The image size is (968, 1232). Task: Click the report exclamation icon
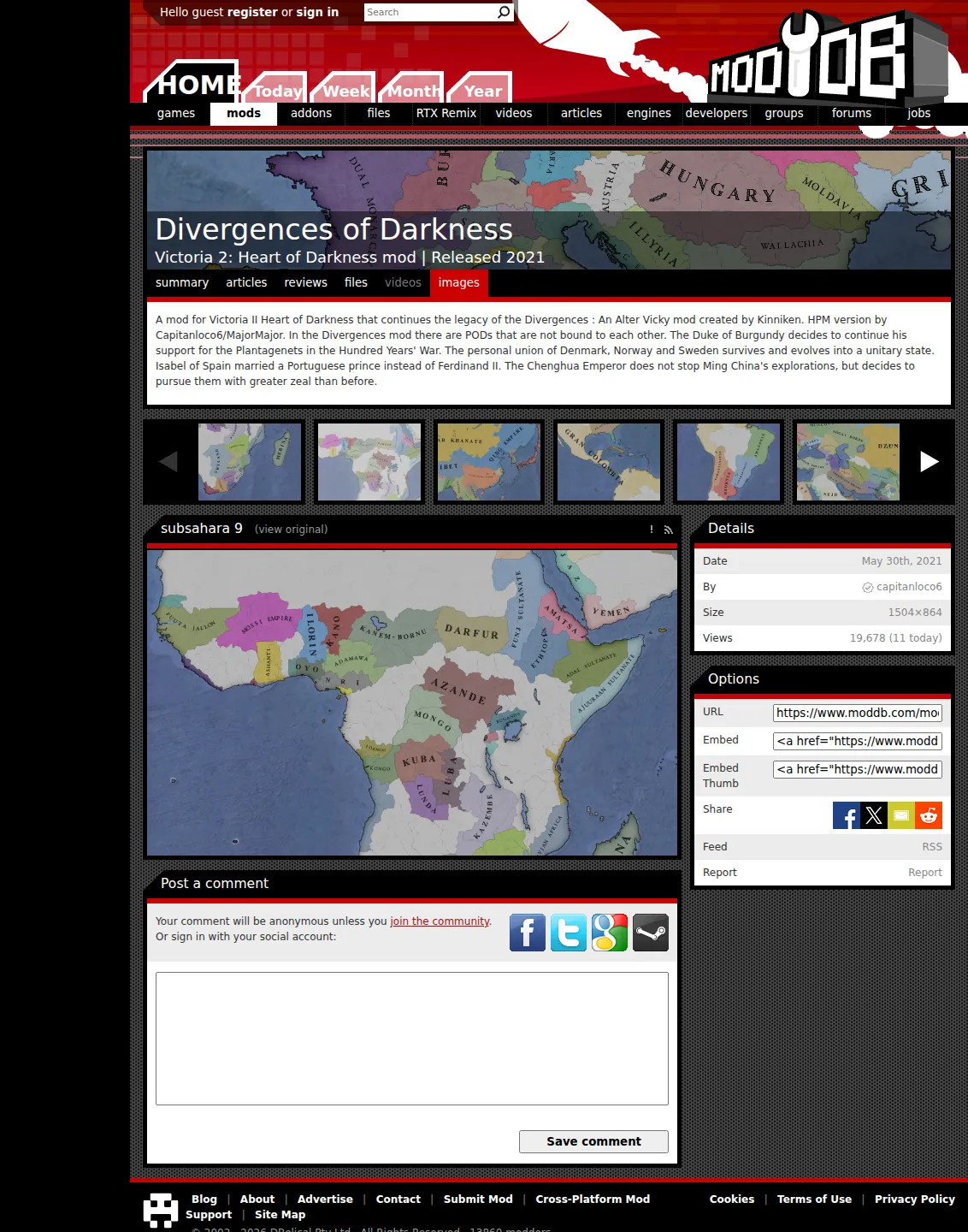pyautogui.click(x=652, y=530)
